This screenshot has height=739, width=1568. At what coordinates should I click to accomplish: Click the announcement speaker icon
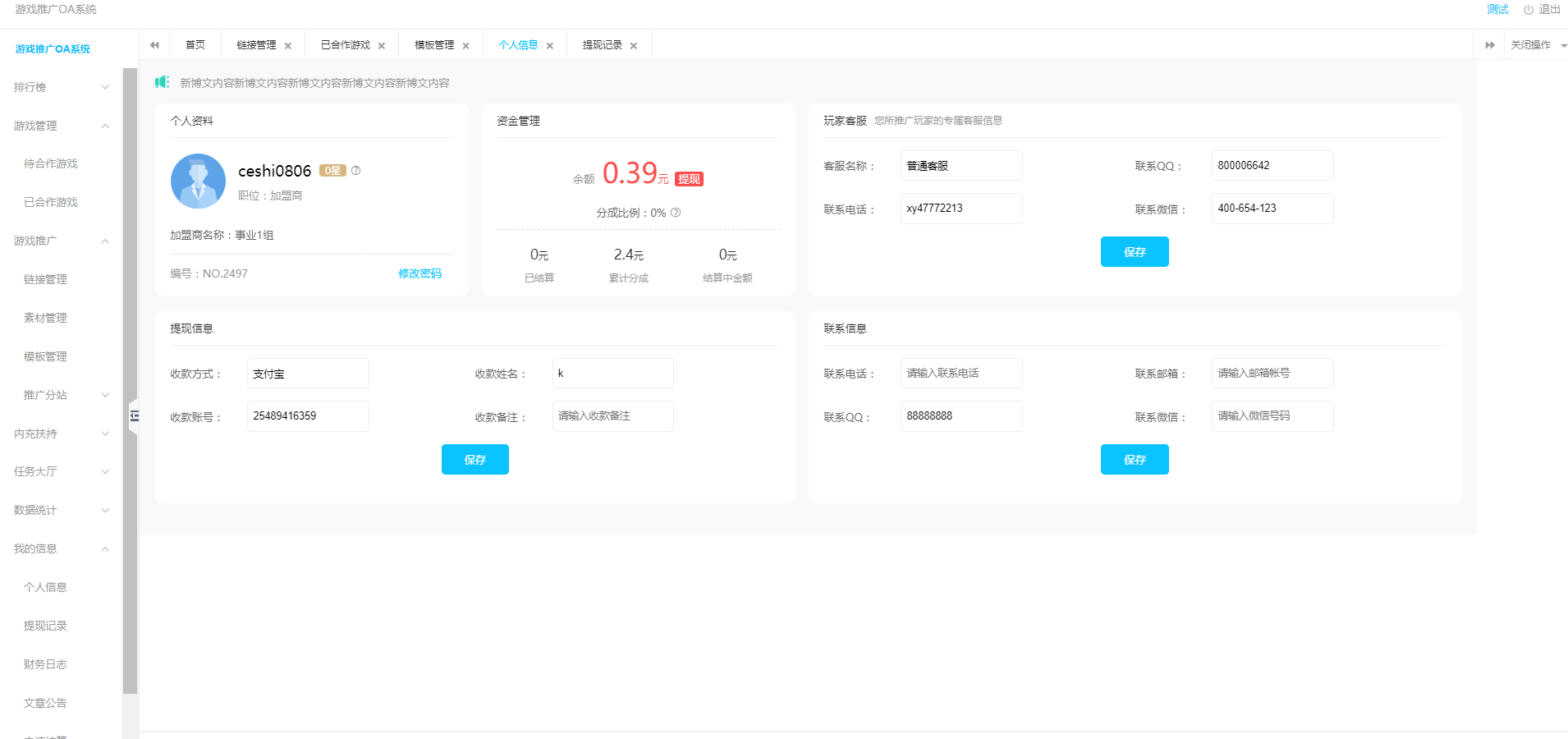tap(163, 82)
